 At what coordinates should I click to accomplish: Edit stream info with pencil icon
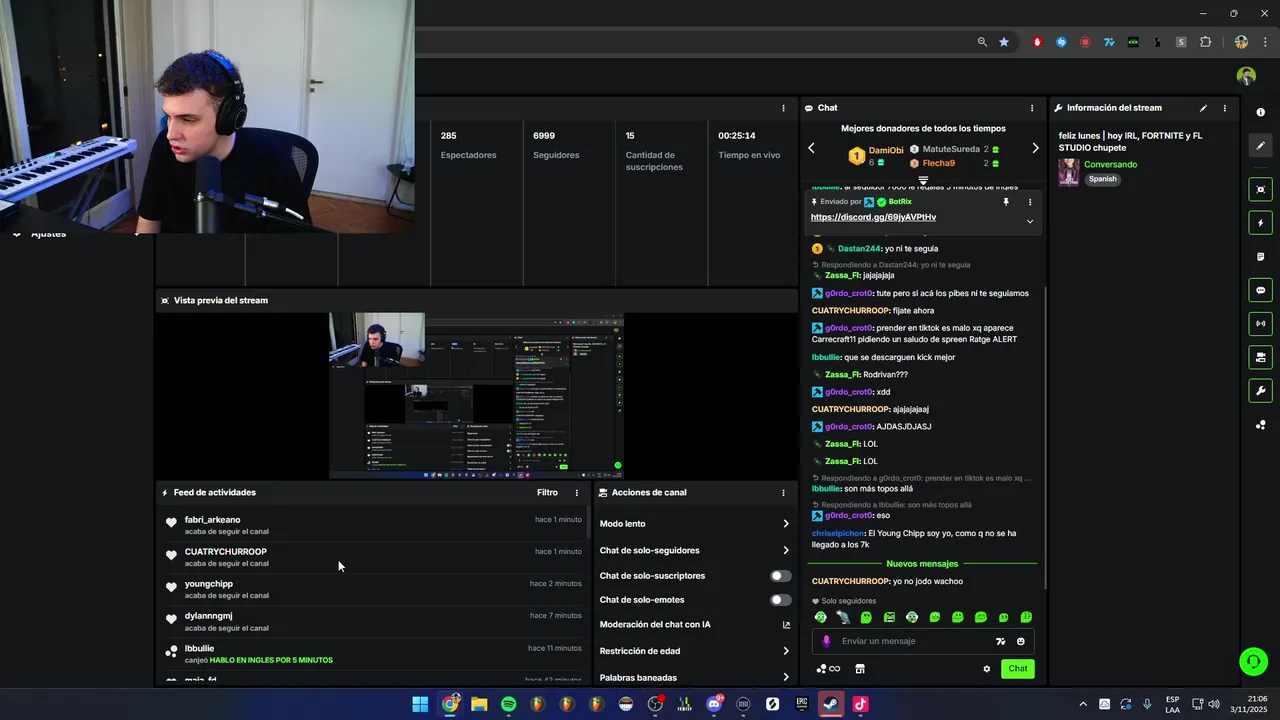point(1203,108)
